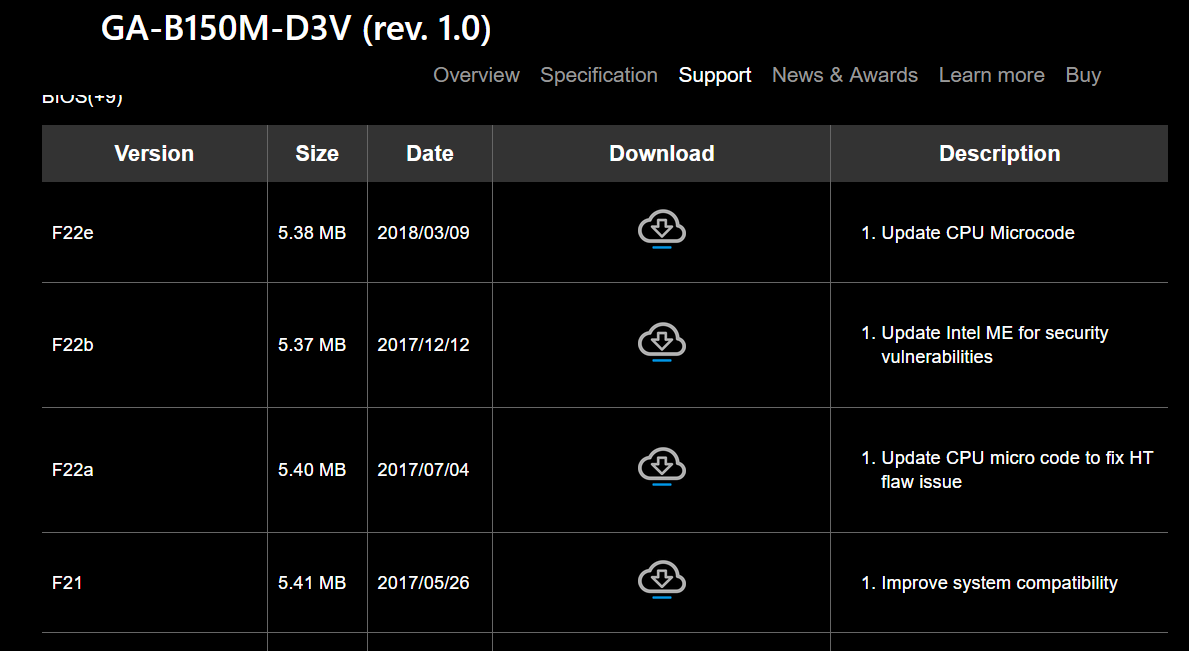The height and width of the screenshot is (651, 1189).
Task: Click the 5.38 MB size value
Action: pyautogui.click(x=312, y=233)
